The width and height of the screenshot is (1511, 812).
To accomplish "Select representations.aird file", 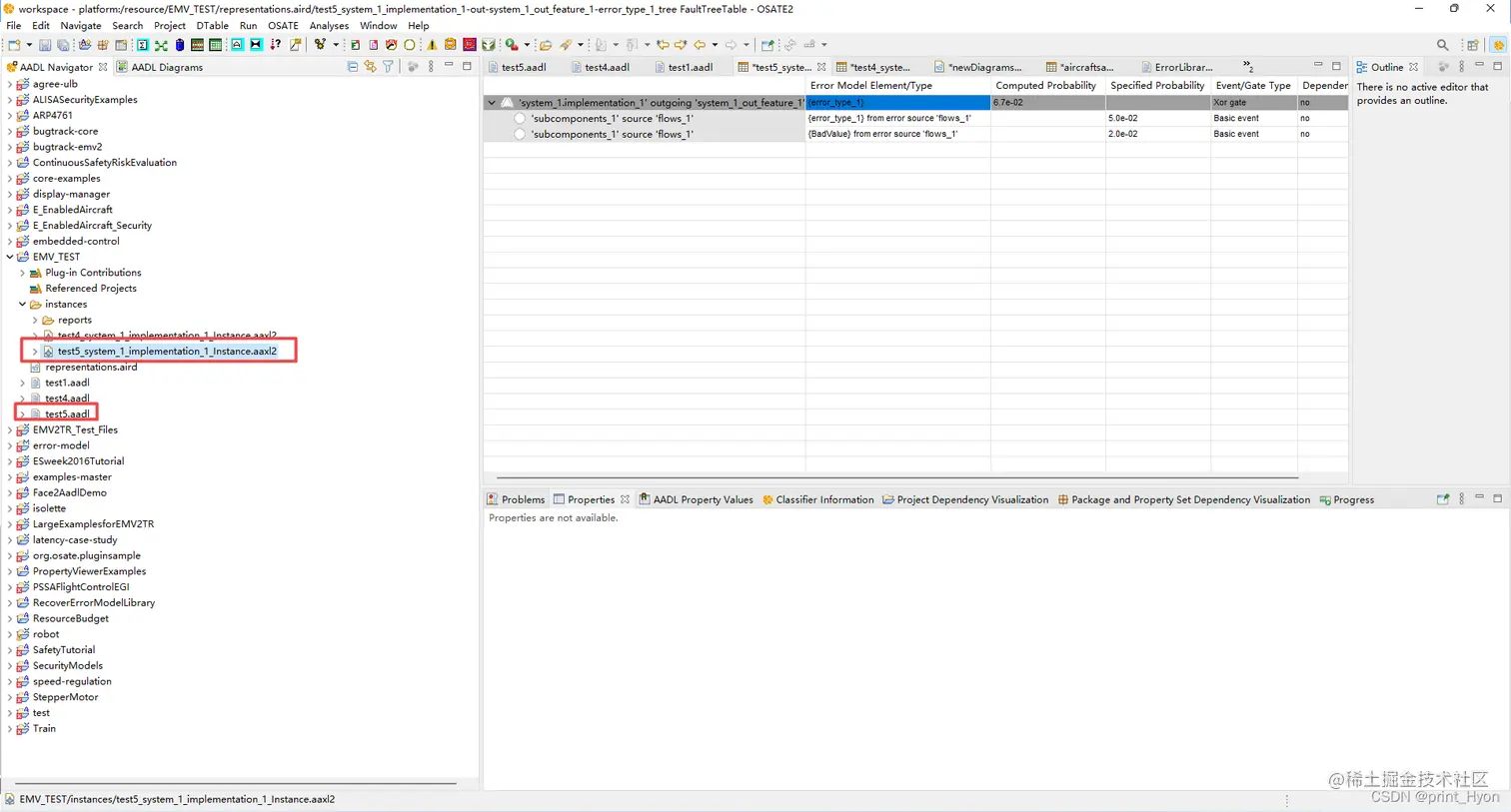I will (91, 368).
